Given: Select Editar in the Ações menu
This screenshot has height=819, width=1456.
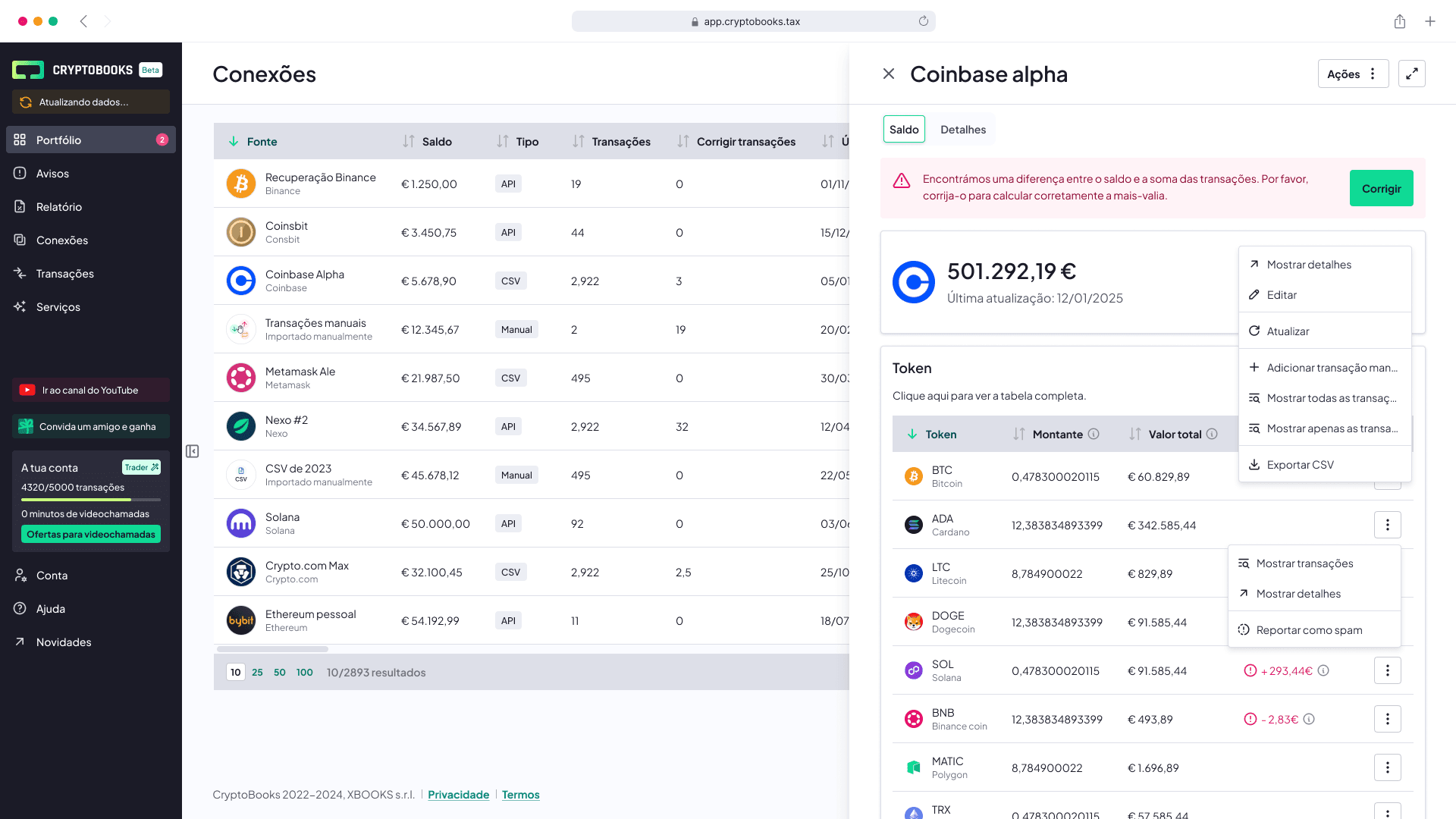Looking at the screenshot, I should pyautogui.click(x=1325, y=294).
